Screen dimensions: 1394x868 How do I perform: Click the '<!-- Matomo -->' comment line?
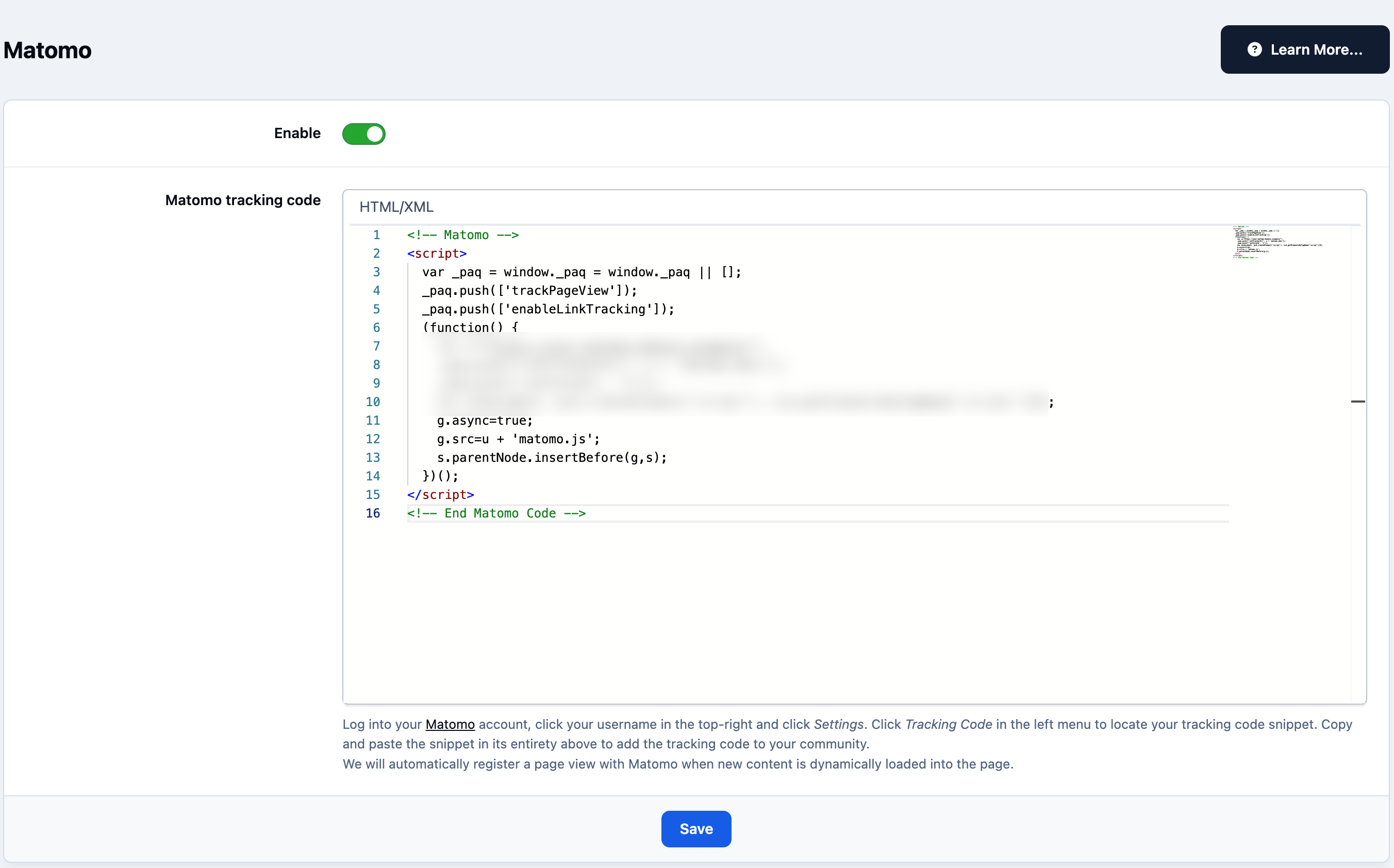(x=463, y=235)
